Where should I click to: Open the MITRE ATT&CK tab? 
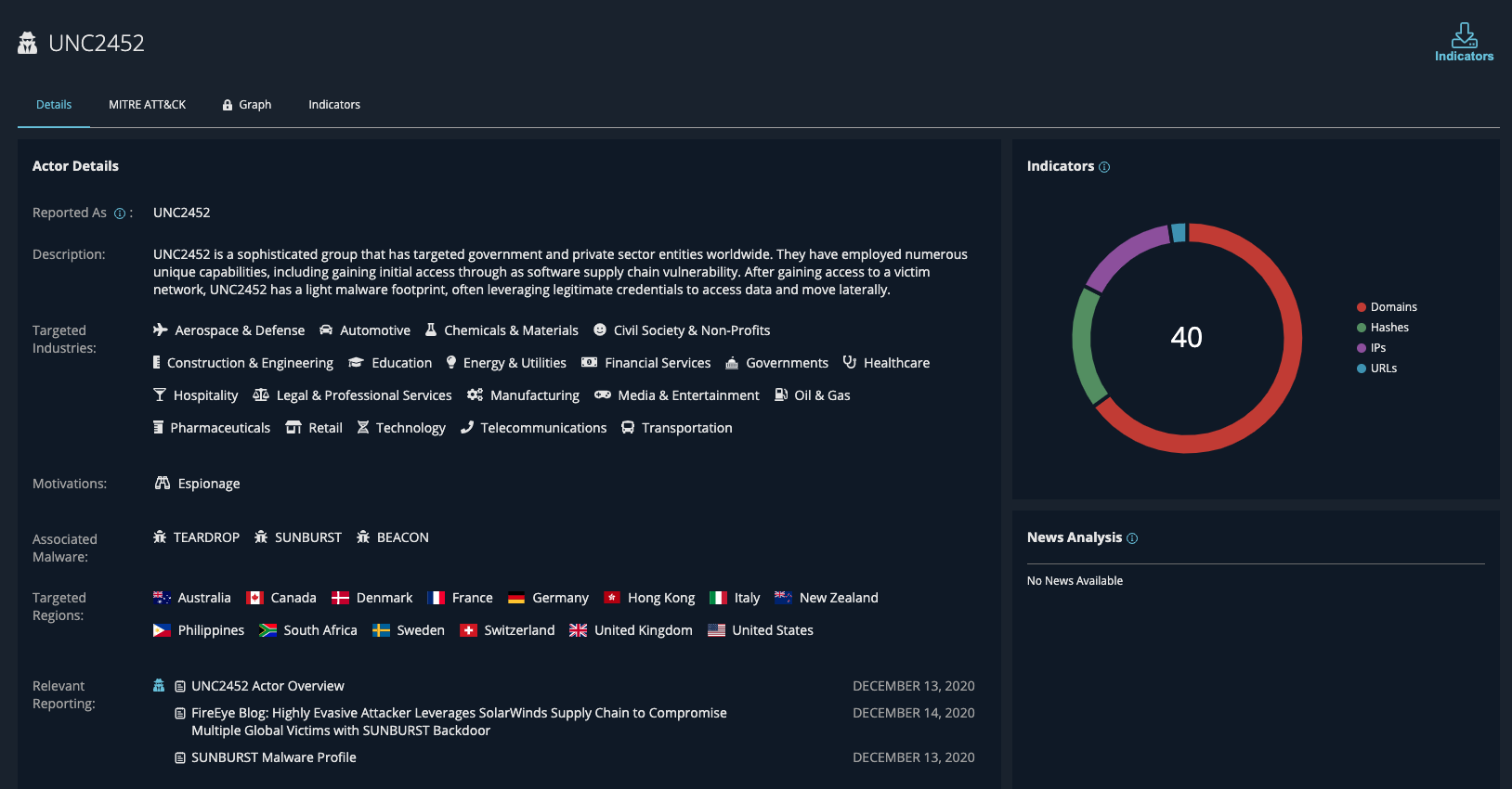coord(147,105)
